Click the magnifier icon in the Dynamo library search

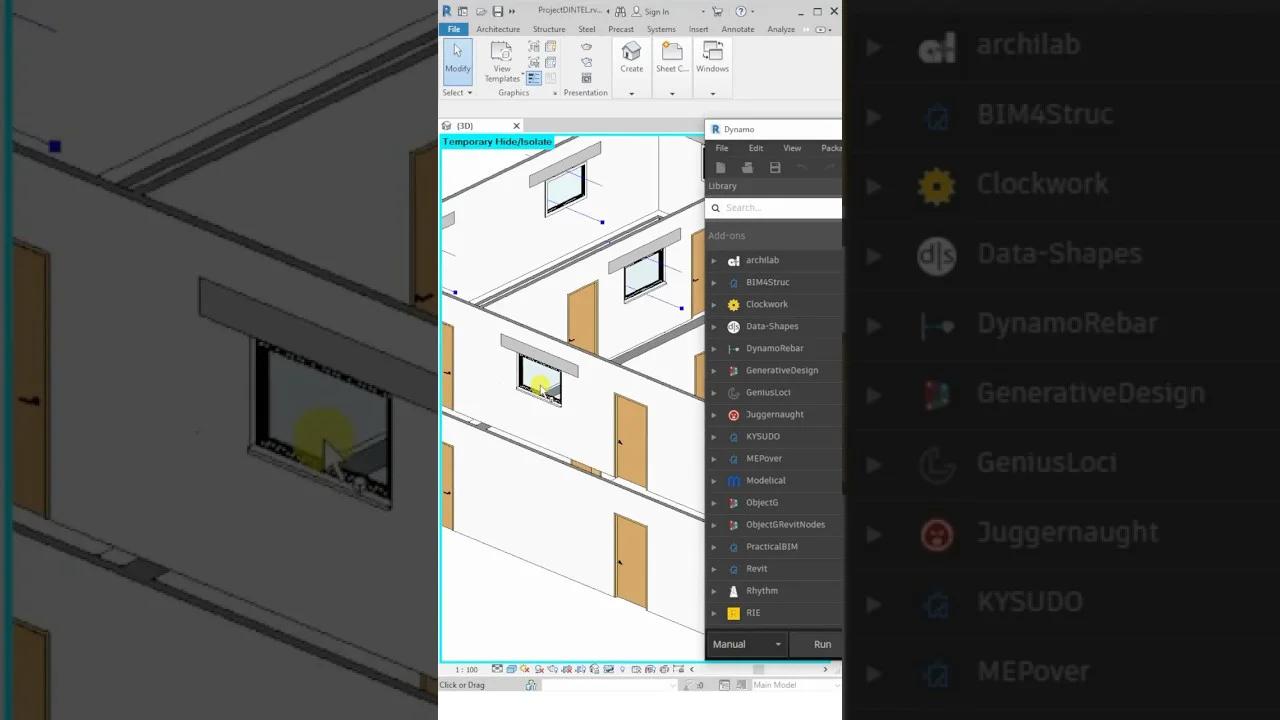pyautogui.click(x=716, y=208)
